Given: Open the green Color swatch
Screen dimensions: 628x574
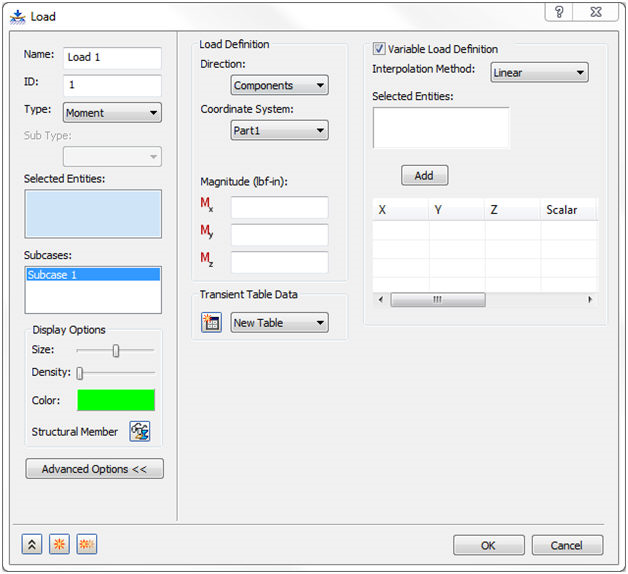Looking at the screenshot, I should point(116,400).
